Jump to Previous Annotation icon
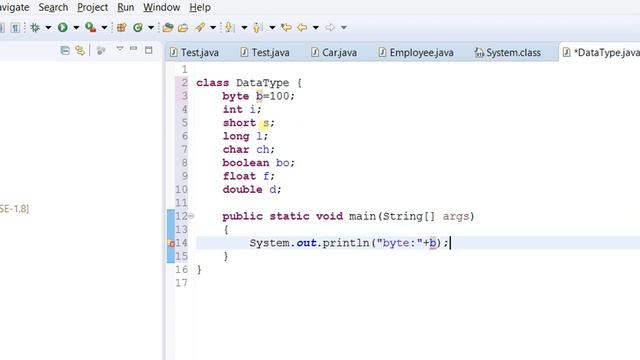640x360 pixels. coord(257,27)
